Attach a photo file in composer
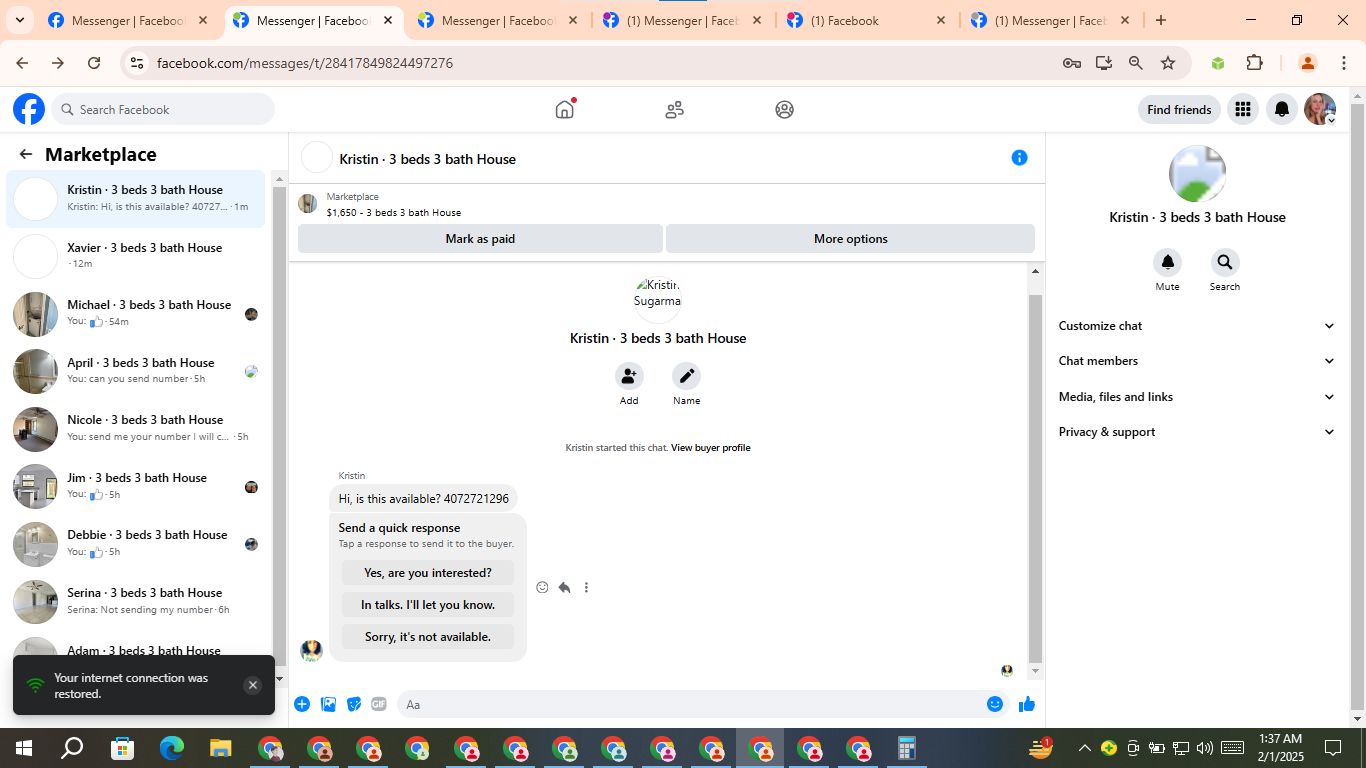The height and width of the screenshot is (768, 1366). pyautogui.click(x=328, y=704)
